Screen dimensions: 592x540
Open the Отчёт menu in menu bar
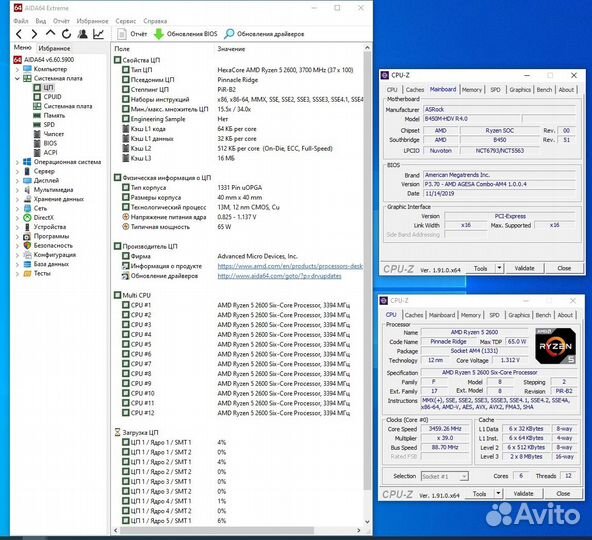coord(61,21)
